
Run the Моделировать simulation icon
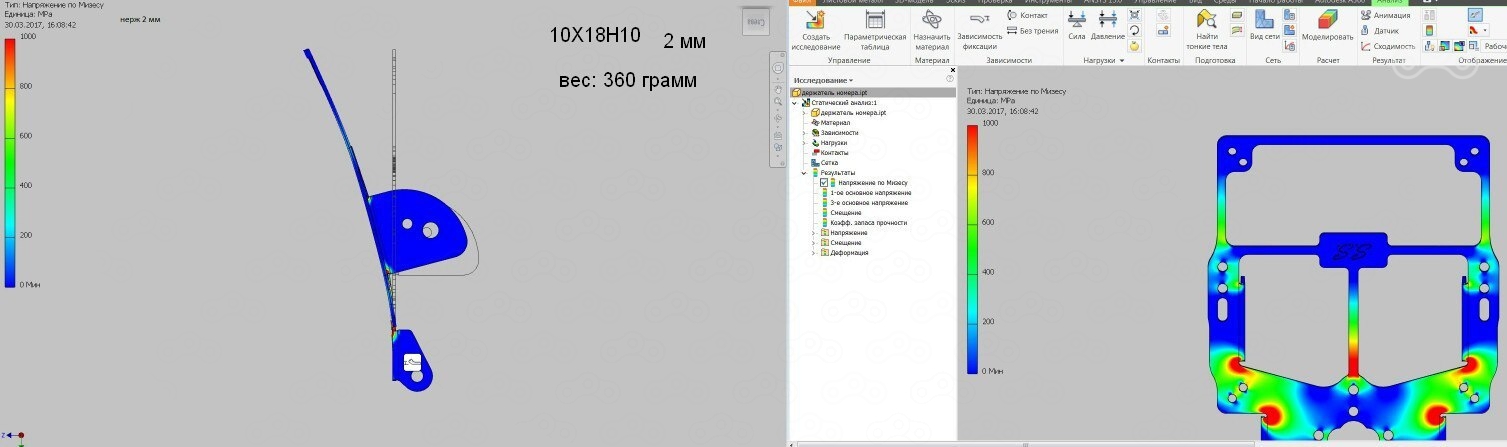[1327, 21]
